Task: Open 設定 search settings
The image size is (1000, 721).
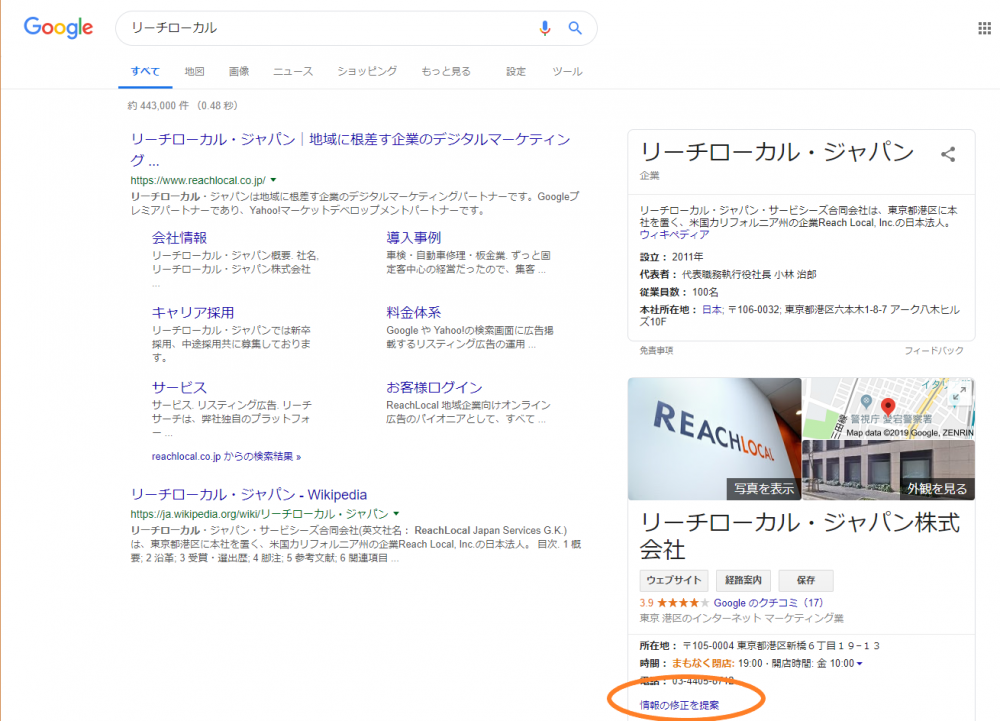Action: click(x=516, y=71)
